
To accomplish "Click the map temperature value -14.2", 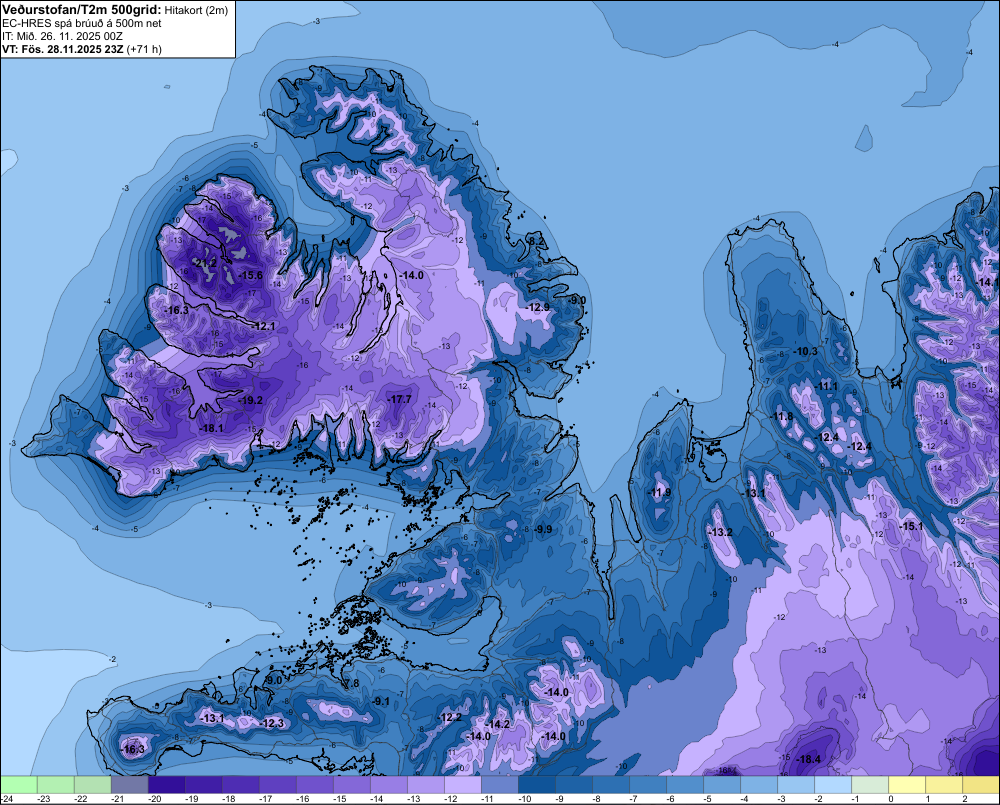I will pyautogui.click(x=497, y=724).
